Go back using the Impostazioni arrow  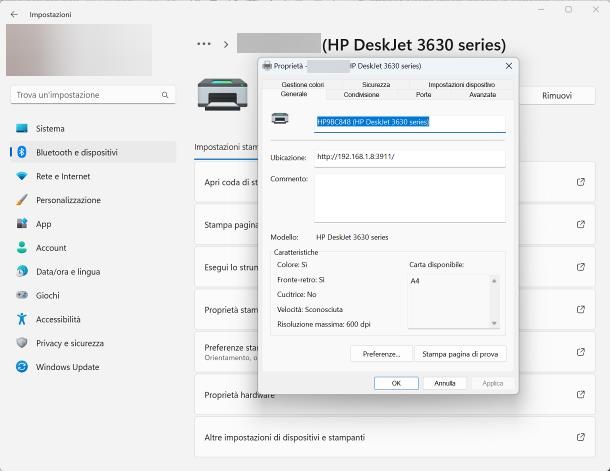[14, 14]
